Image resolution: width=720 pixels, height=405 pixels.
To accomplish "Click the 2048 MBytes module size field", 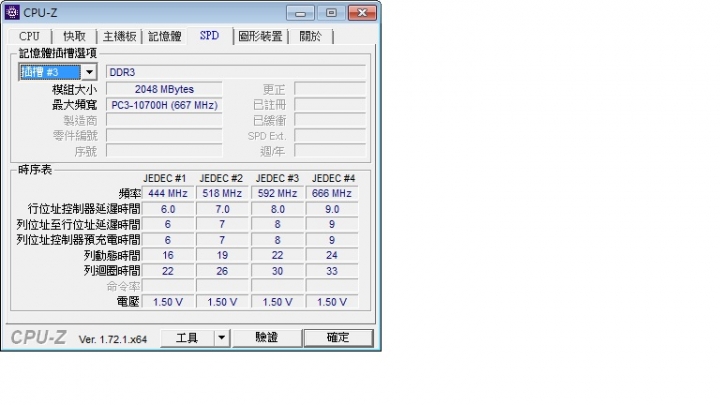I will [x=164, y=89].
